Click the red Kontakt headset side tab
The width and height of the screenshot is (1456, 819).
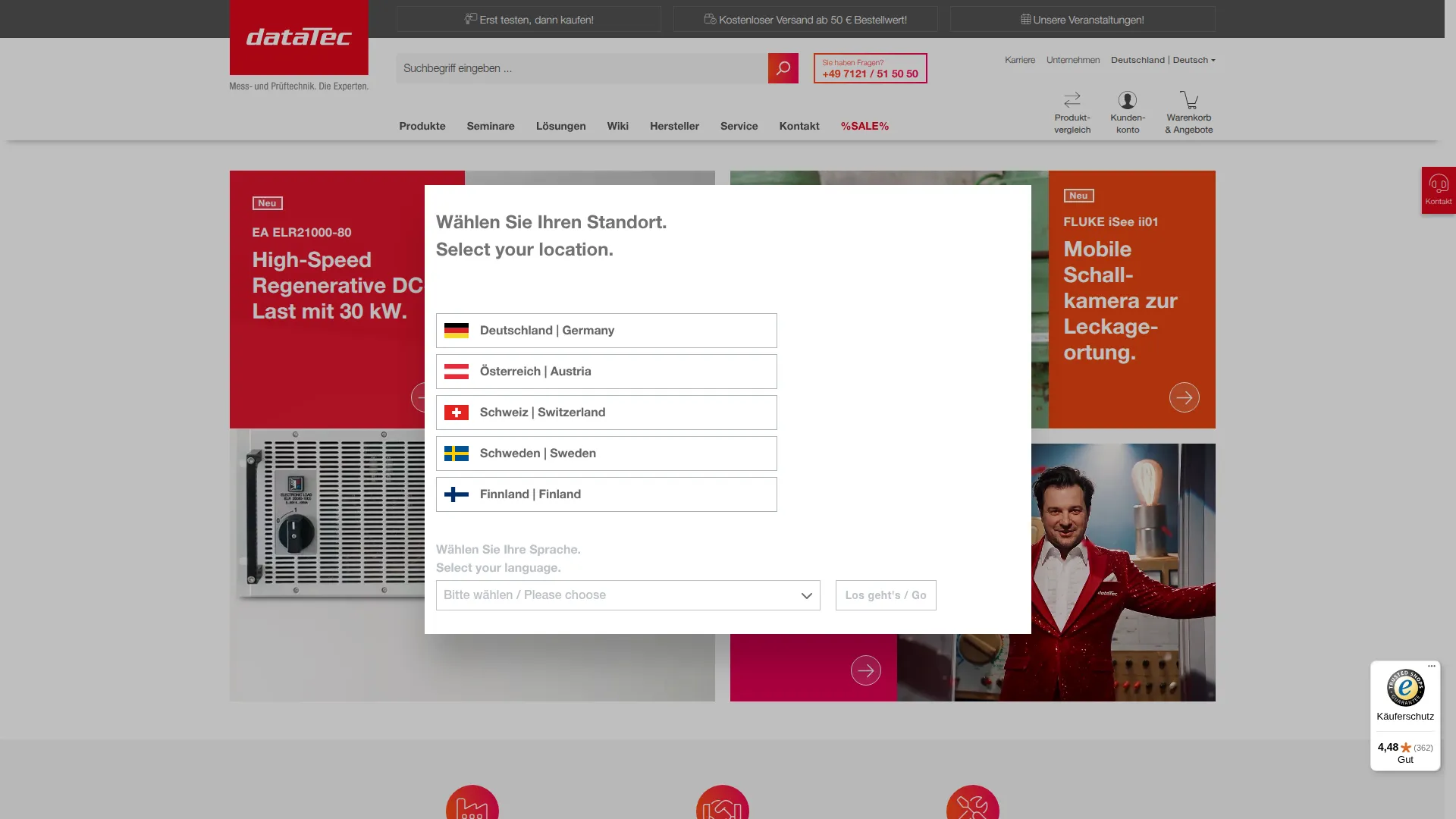[x=1439, y=190]
